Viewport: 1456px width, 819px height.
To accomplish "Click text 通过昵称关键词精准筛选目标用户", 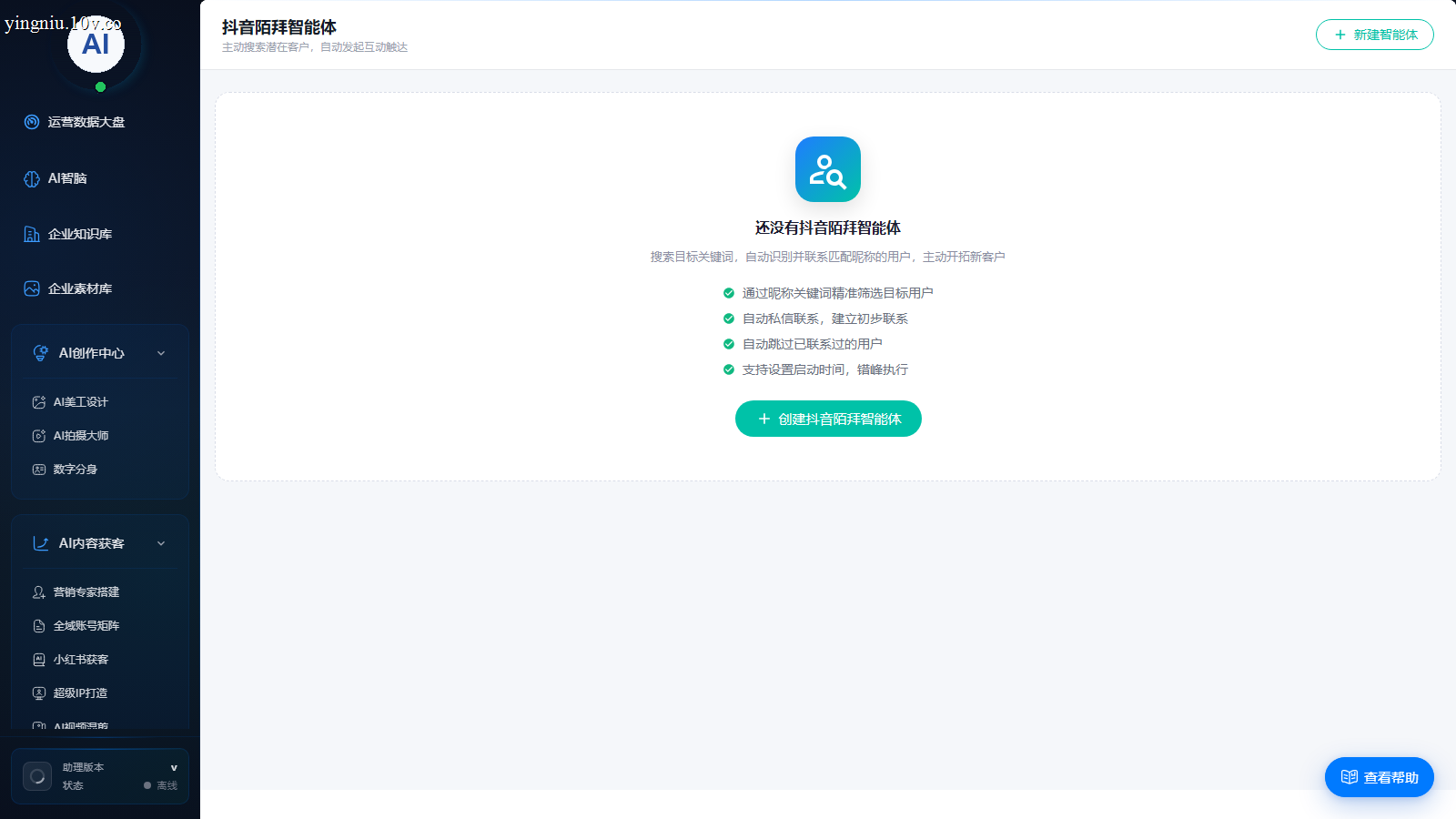I will coord(837,293).
